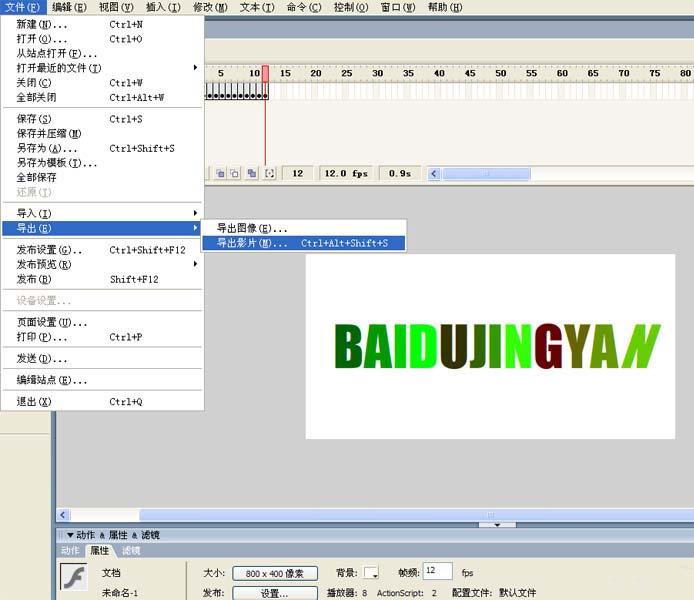
Task: Select Save as Template menu item
Action: [x=102, y=163]
